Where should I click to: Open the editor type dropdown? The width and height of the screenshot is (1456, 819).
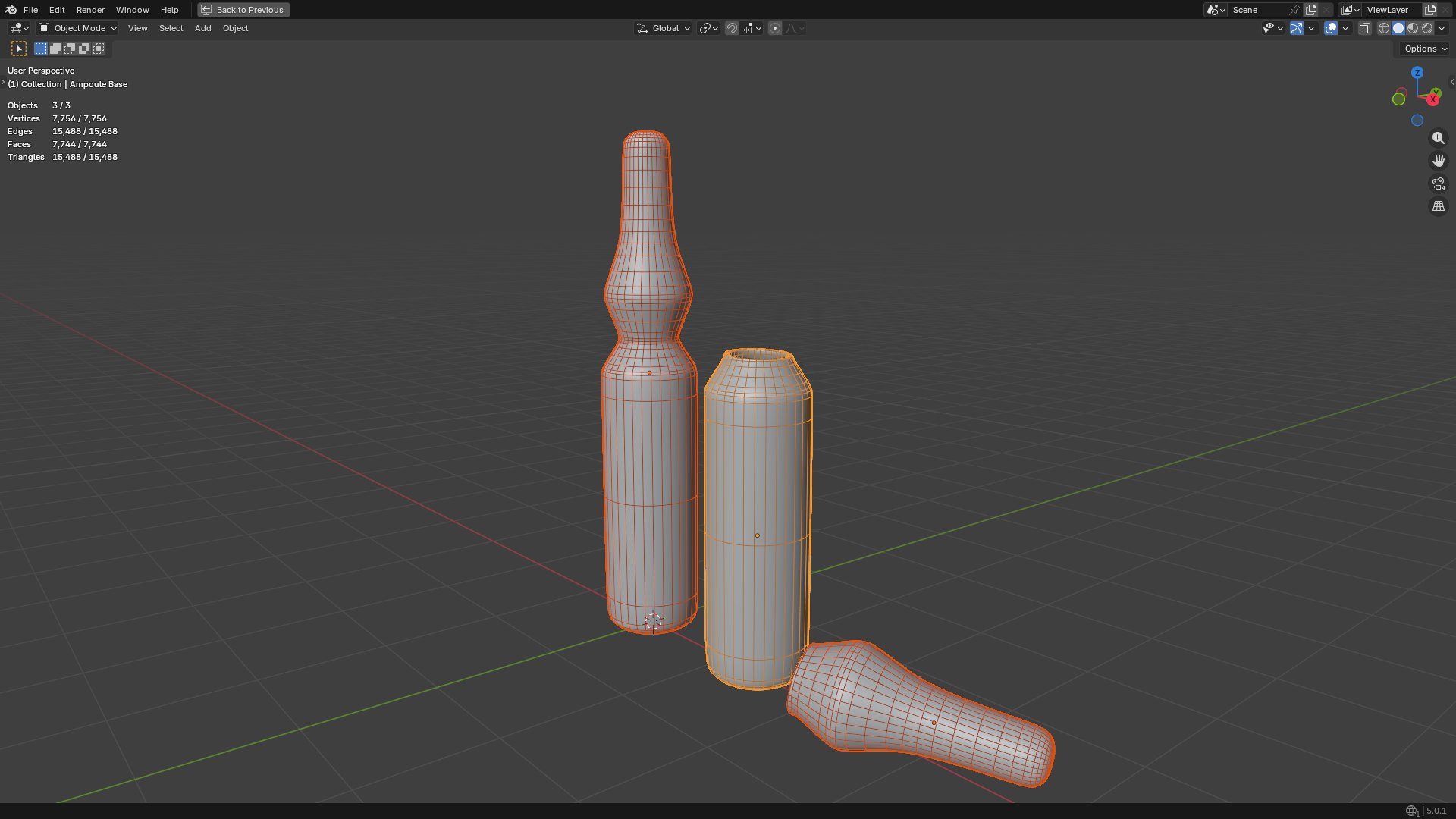tap(19, 28)
